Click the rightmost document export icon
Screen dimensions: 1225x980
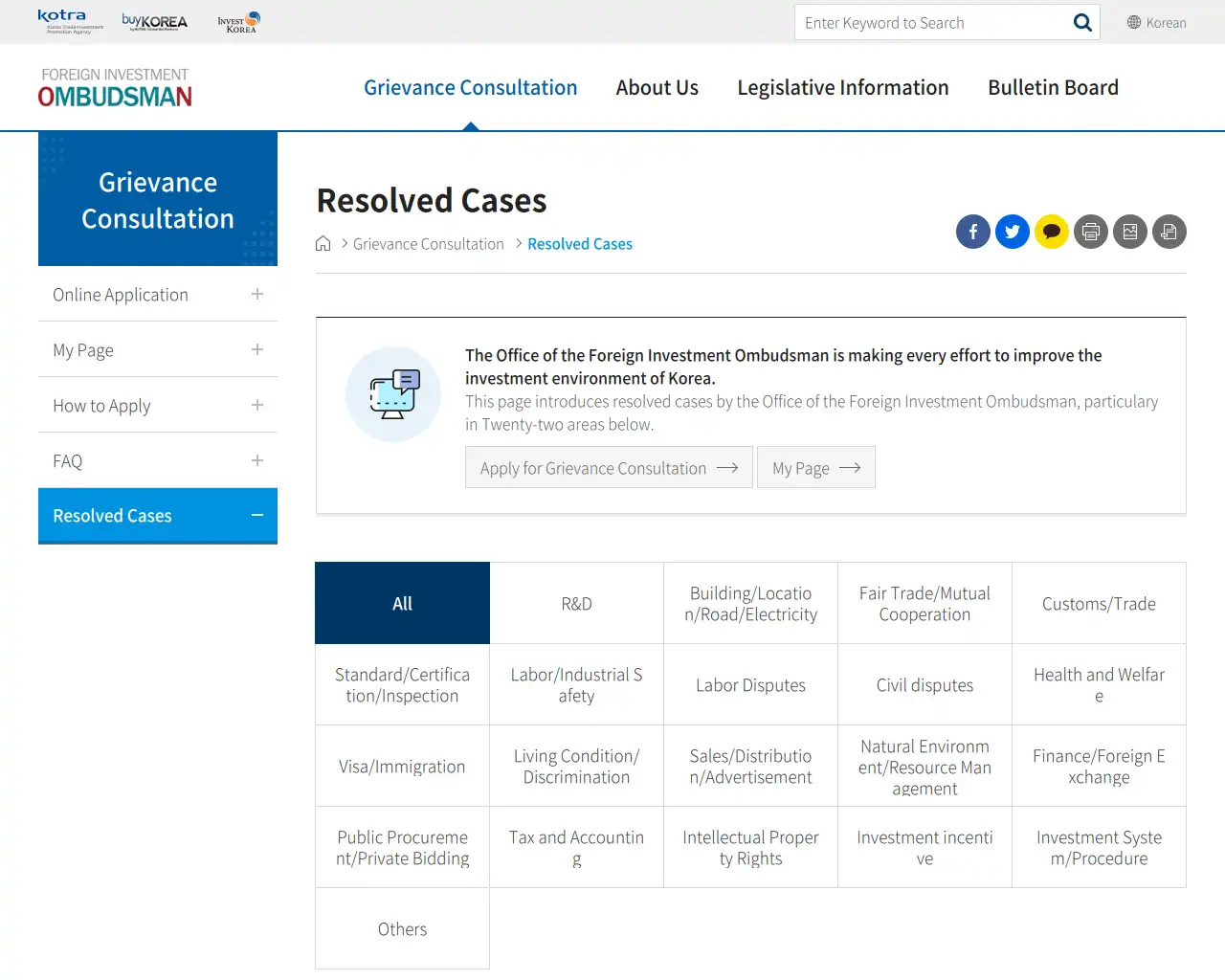(1169, 232)
